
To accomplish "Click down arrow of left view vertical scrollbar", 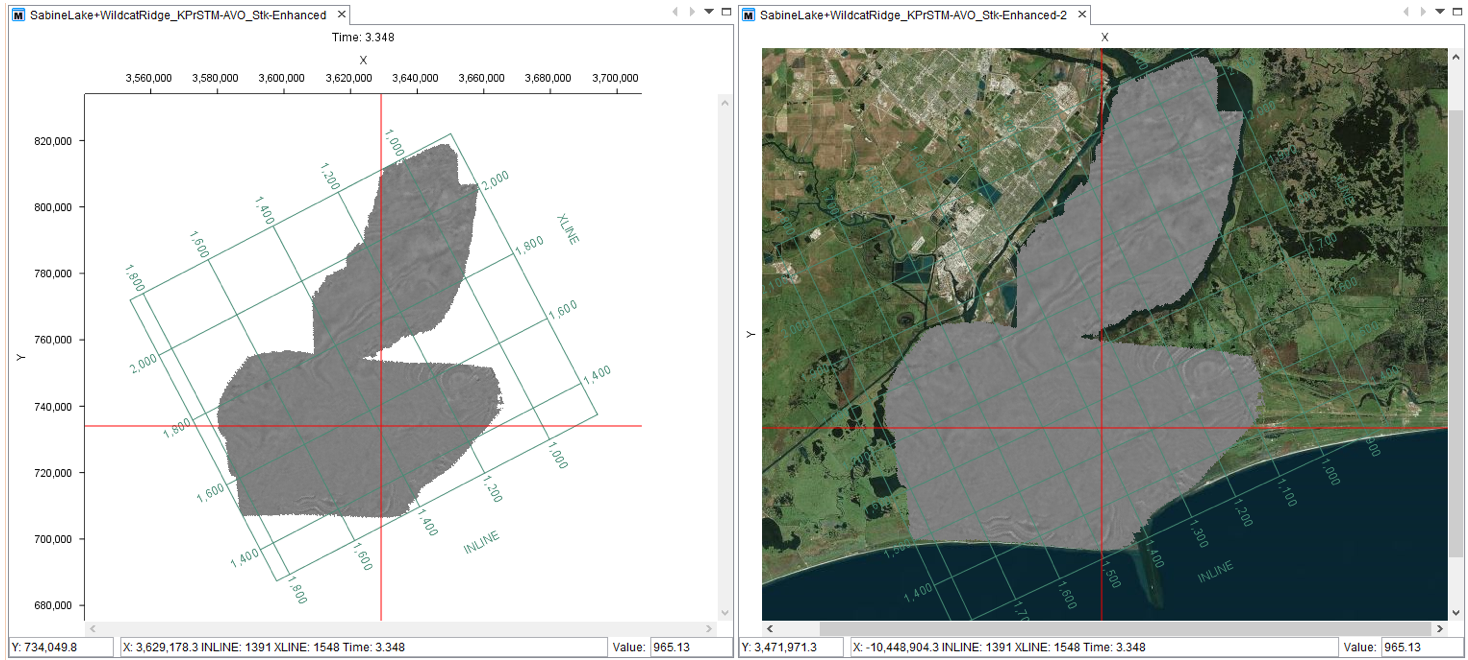I will pyautogui.click(x=726, y=612).
